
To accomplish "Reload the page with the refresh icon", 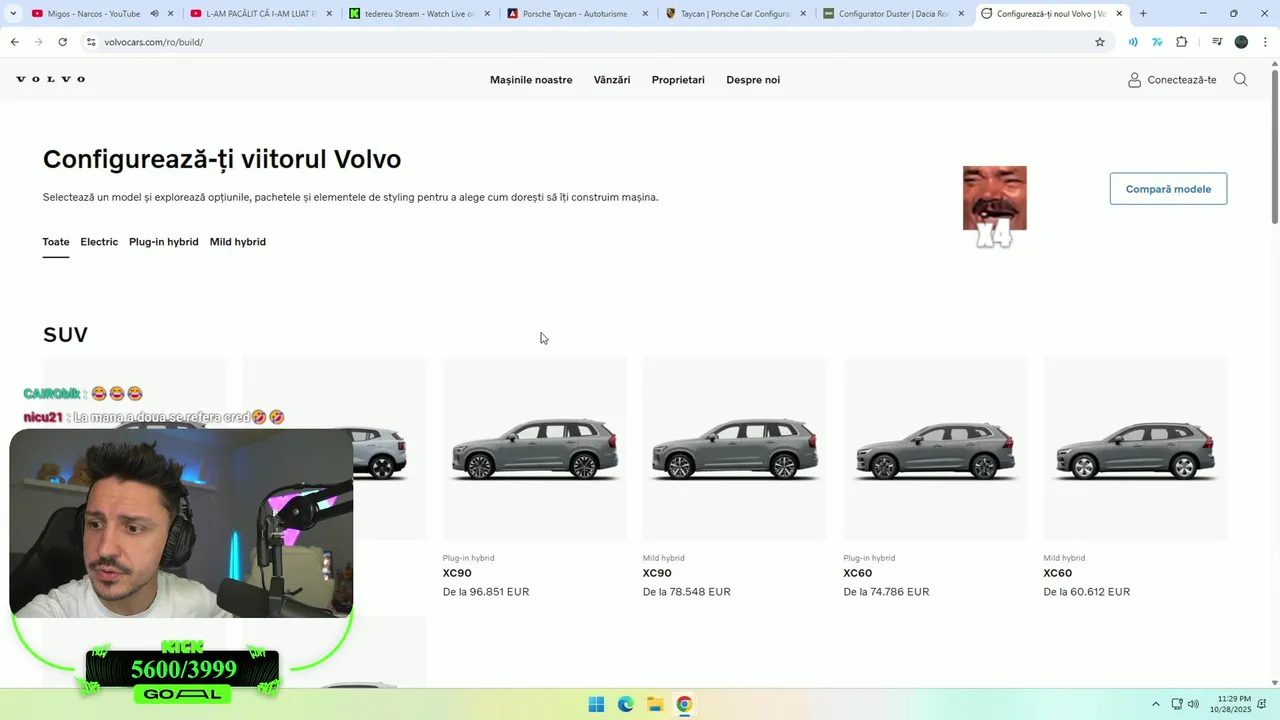I will pos(62,42).
